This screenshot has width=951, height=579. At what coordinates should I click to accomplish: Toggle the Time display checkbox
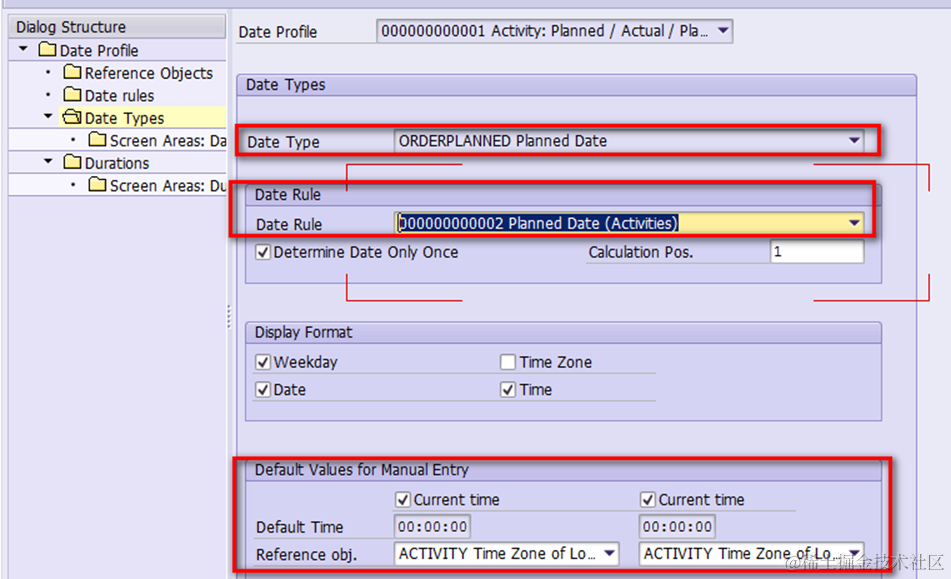point(508,389)
